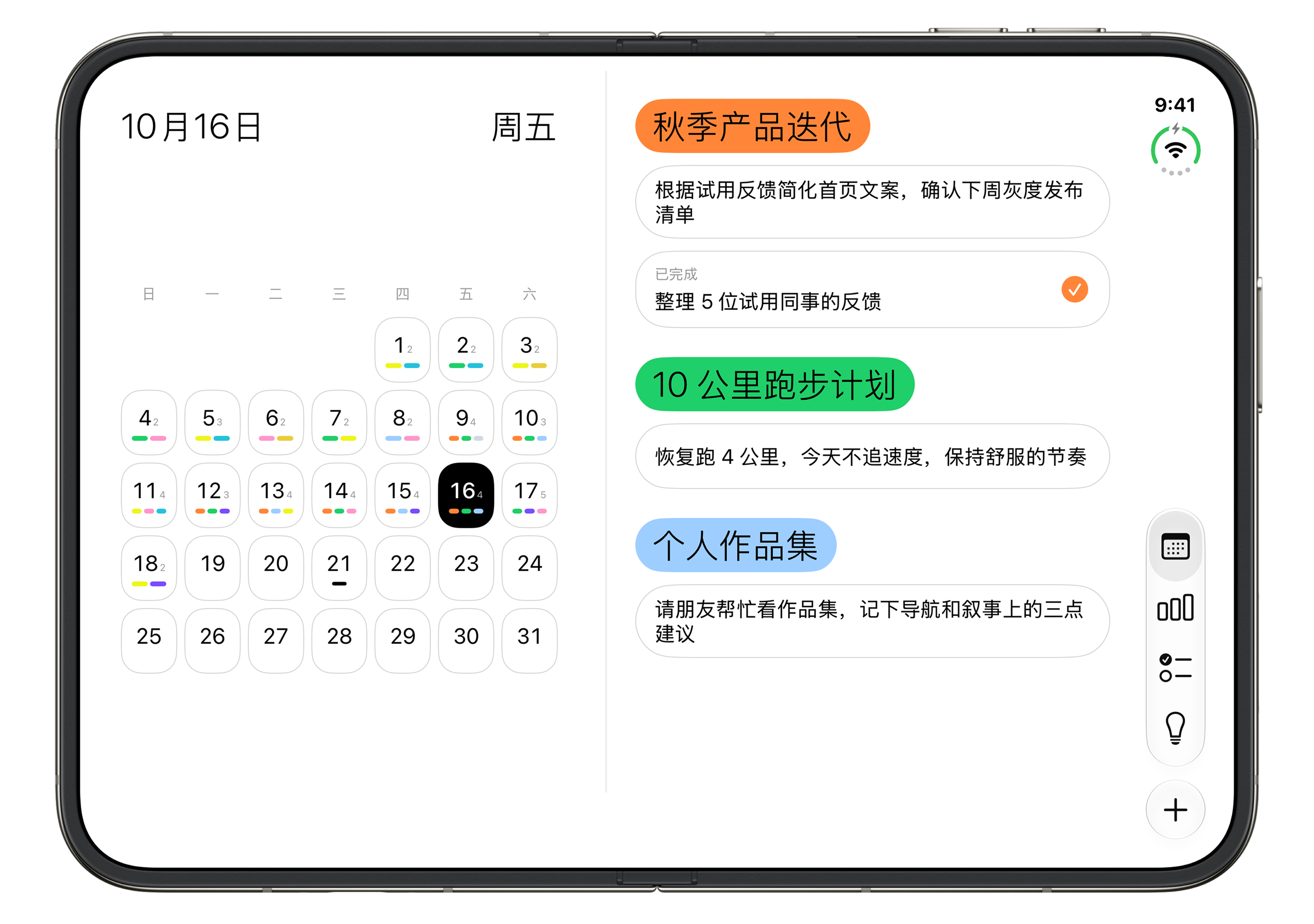The width and height of the screenshot is (1314, 924).
Task: Select October 13 in calendar
Action: [x=276, y=495]
